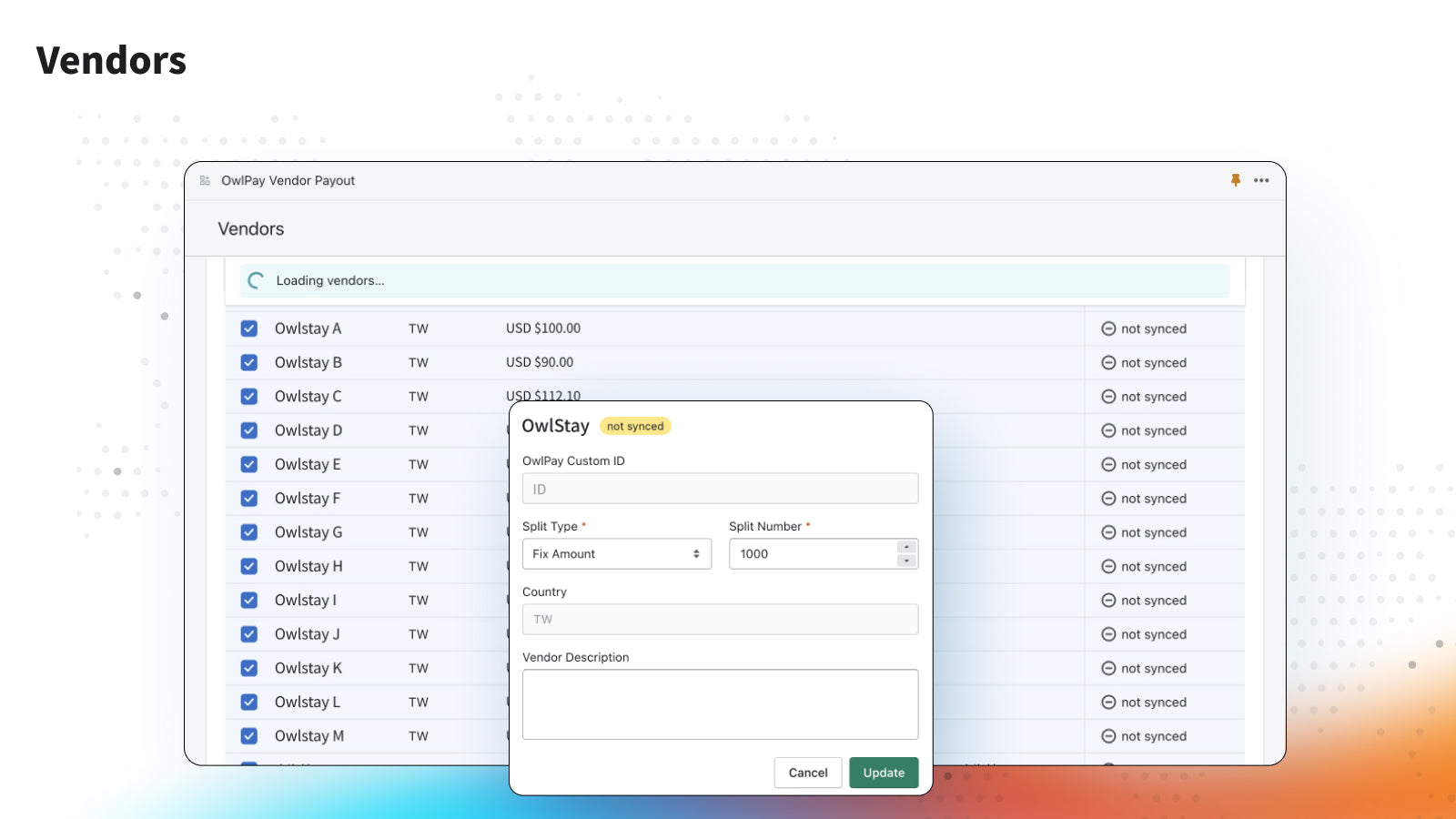Click the OwlPay Custom ID input field
The height and width of the screenshot is (819, 1456).
tap(720, 488)
